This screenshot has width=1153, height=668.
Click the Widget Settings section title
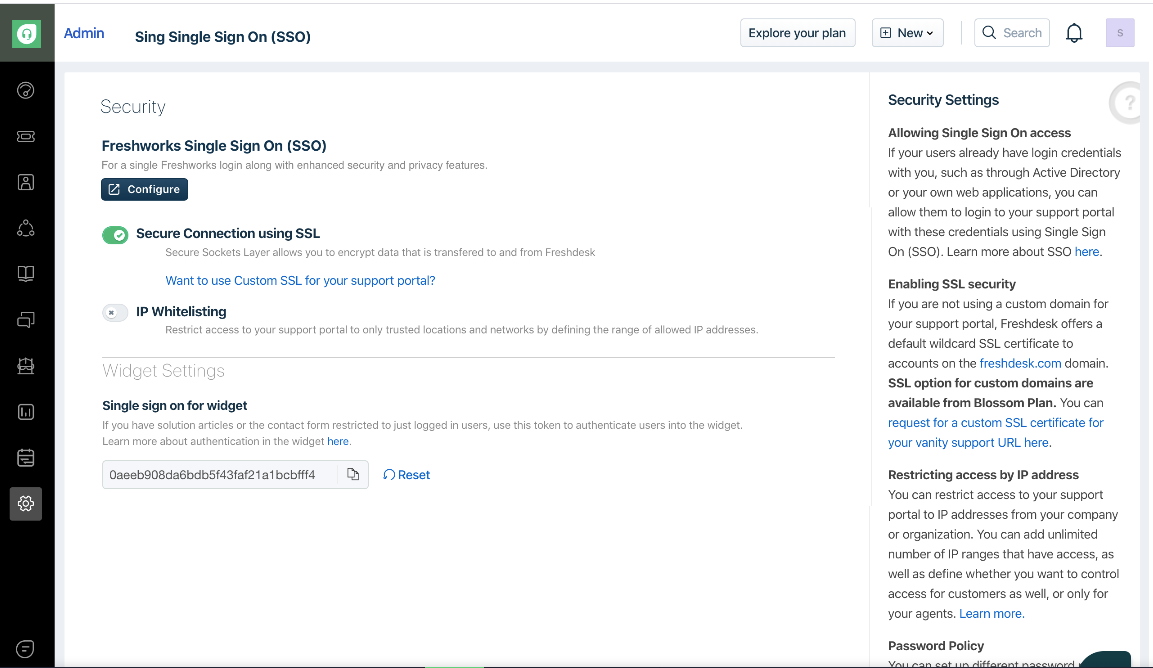(163, 371)
